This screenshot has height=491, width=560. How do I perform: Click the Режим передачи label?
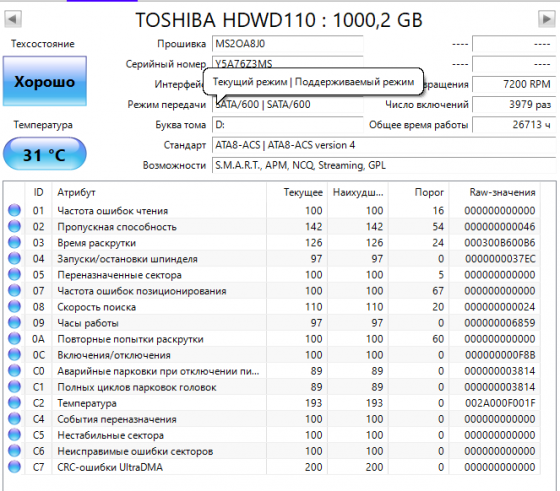point(167,104)
